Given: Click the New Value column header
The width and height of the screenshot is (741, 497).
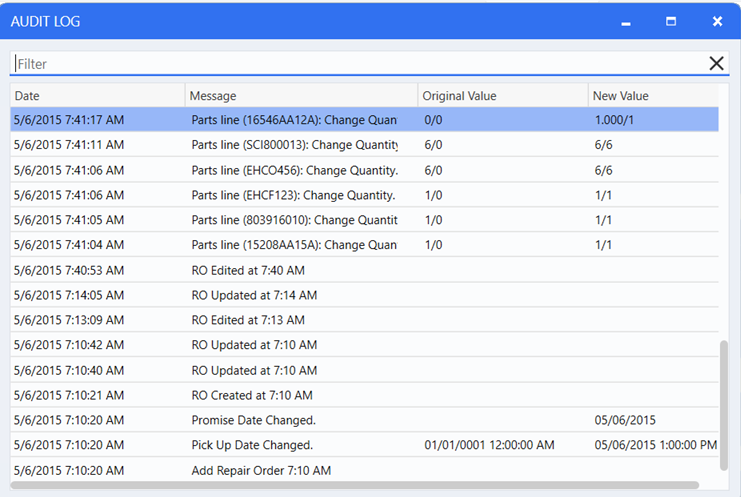Looking at the screenshot, I should coord(650,96).
